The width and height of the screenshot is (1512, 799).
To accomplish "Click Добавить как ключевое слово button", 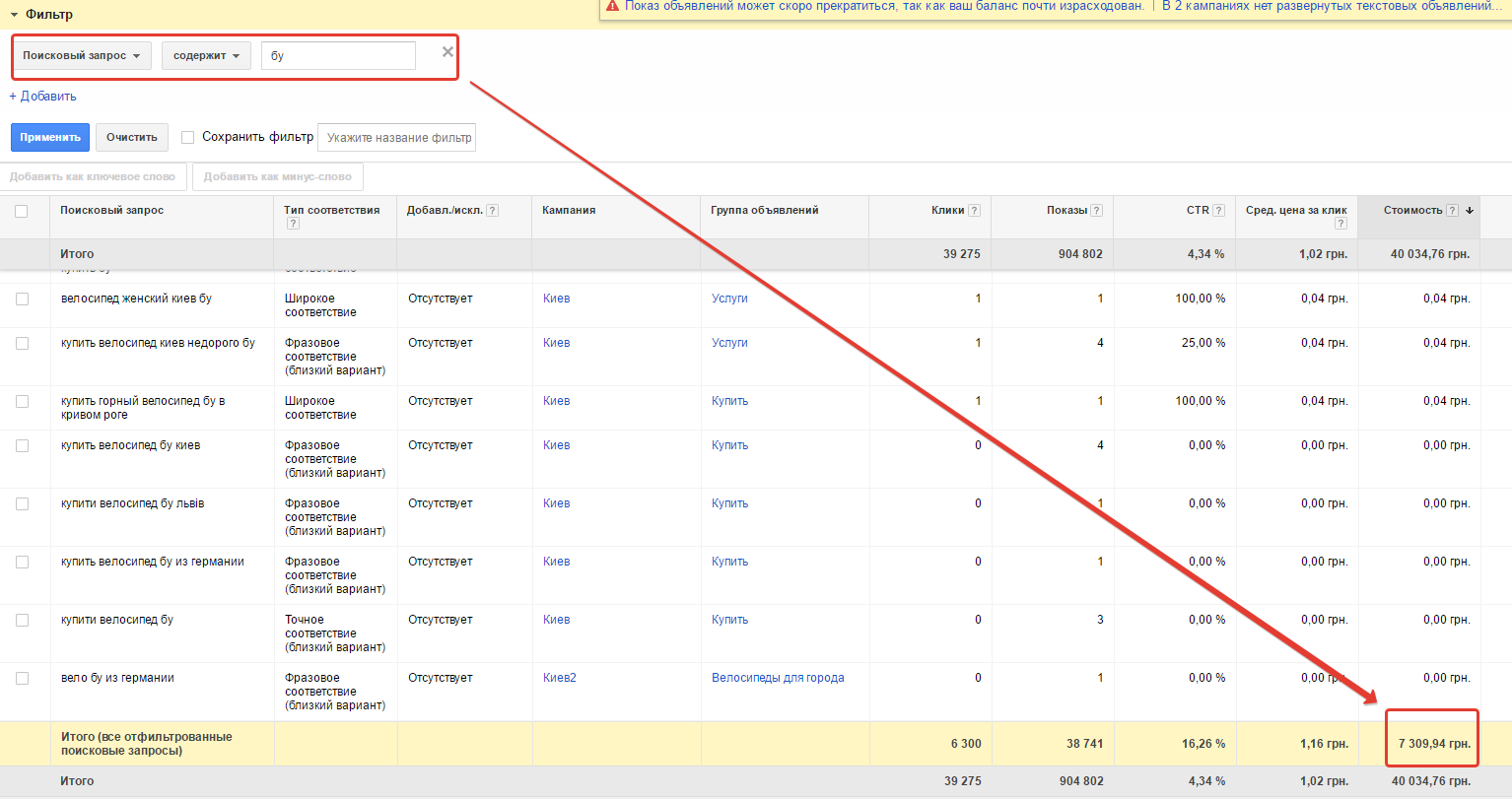I will 93,177.
